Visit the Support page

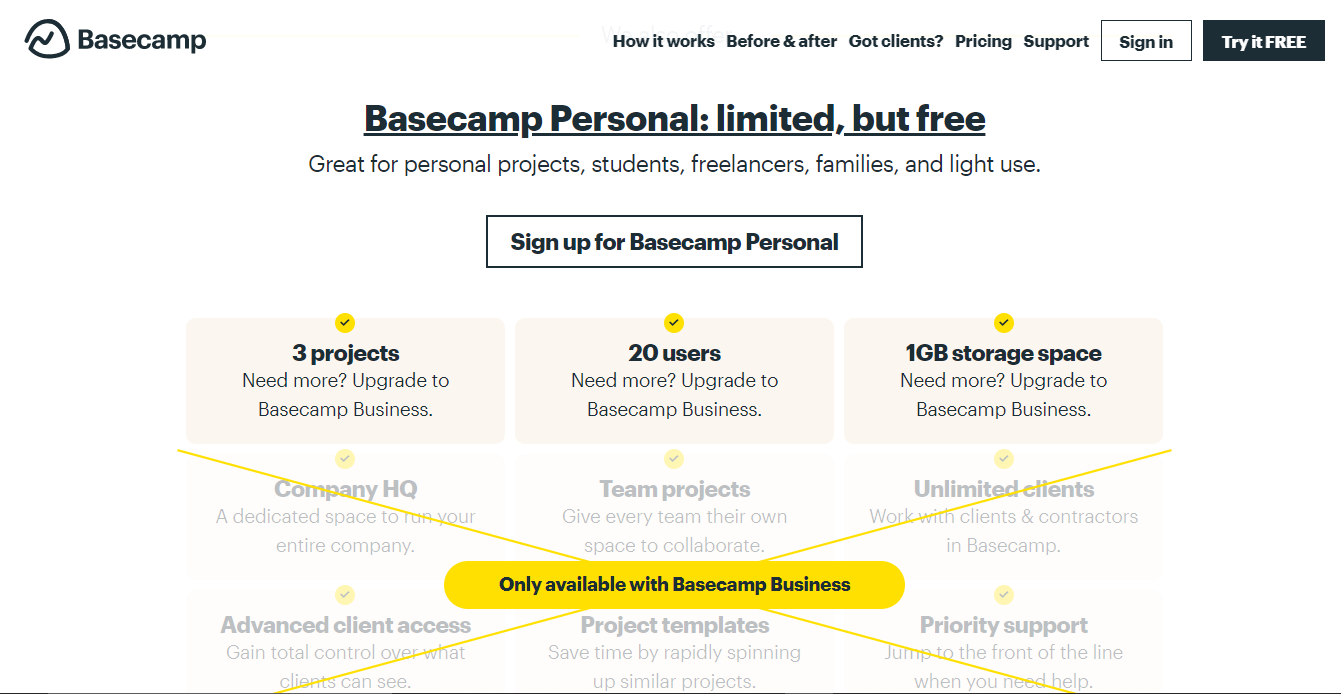[1056, 41]
